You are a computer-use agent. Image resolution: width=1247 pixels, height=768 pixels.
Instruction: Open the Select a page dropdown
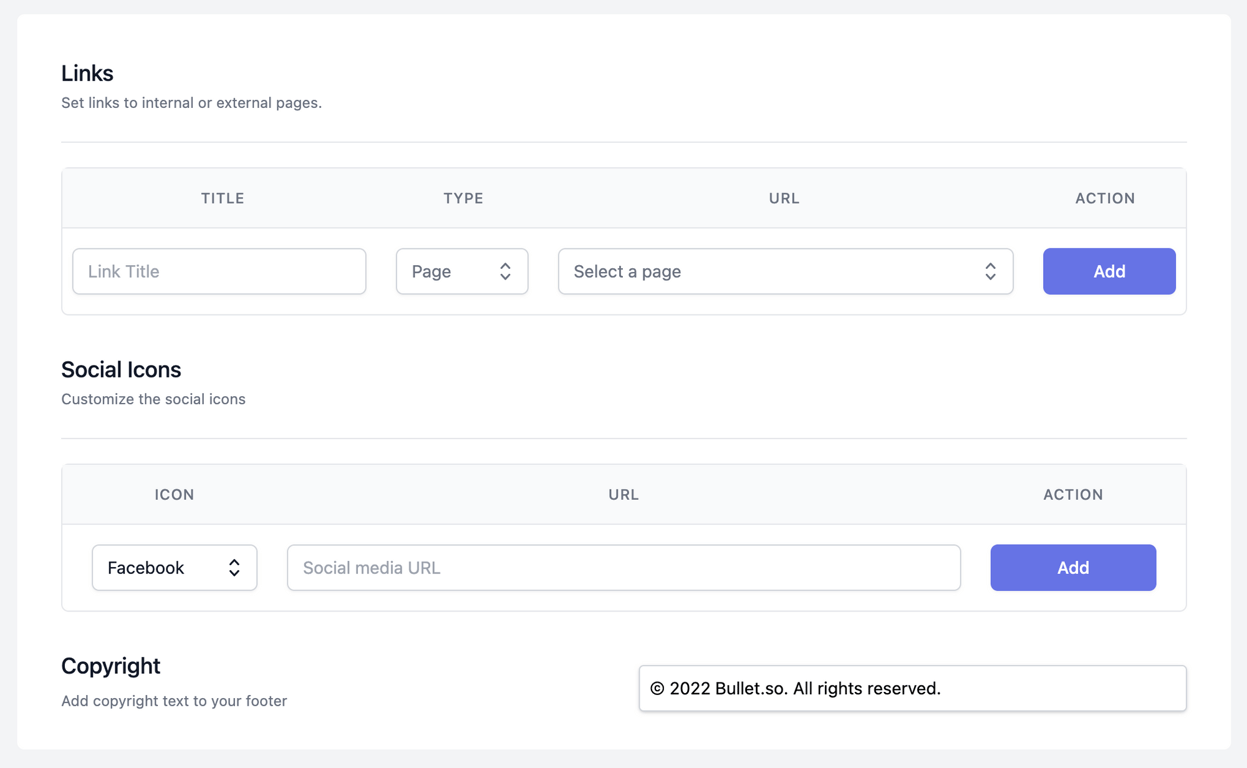[785, 271]
